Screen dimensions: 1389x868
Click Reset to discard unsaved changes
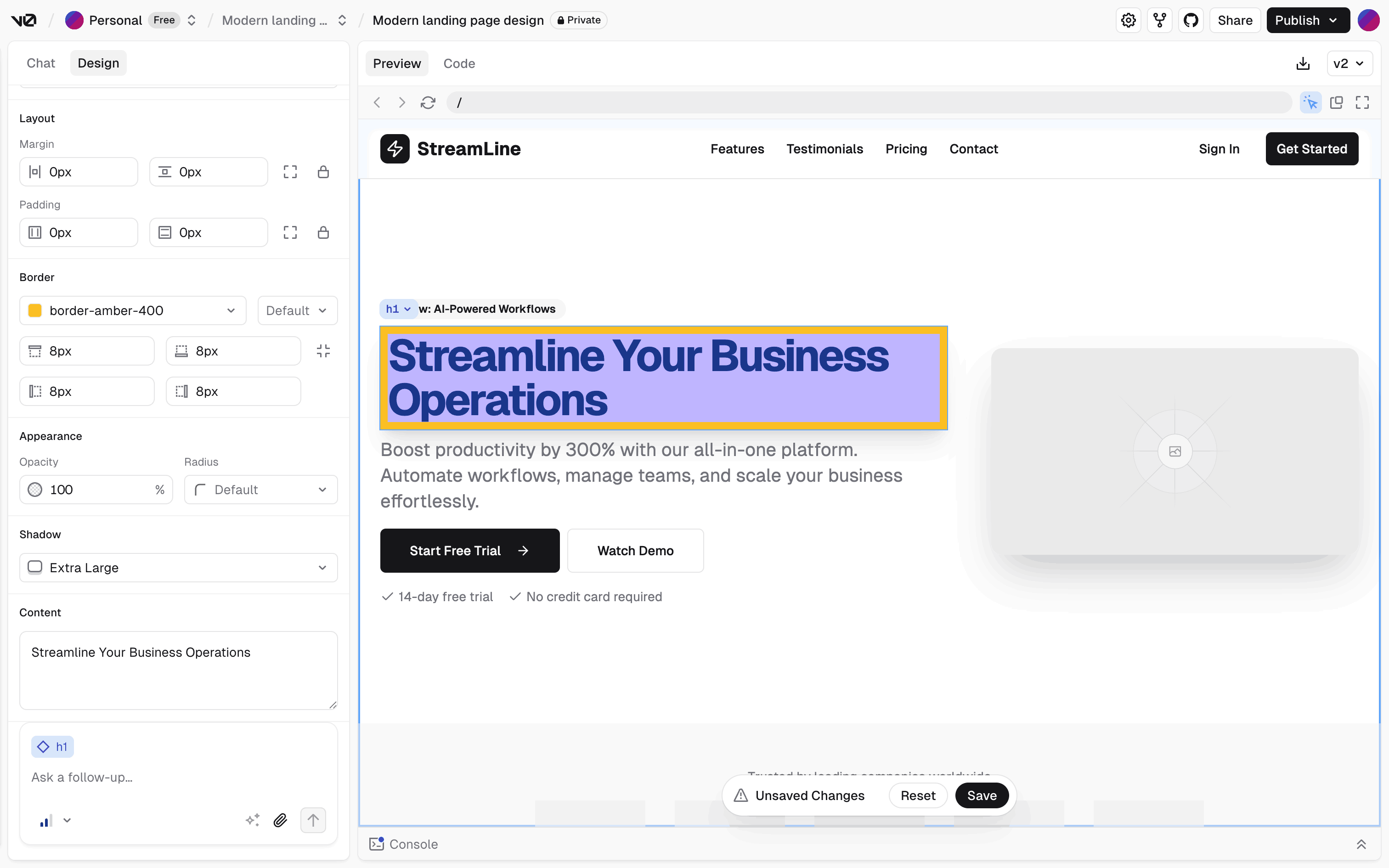(917, 795)
